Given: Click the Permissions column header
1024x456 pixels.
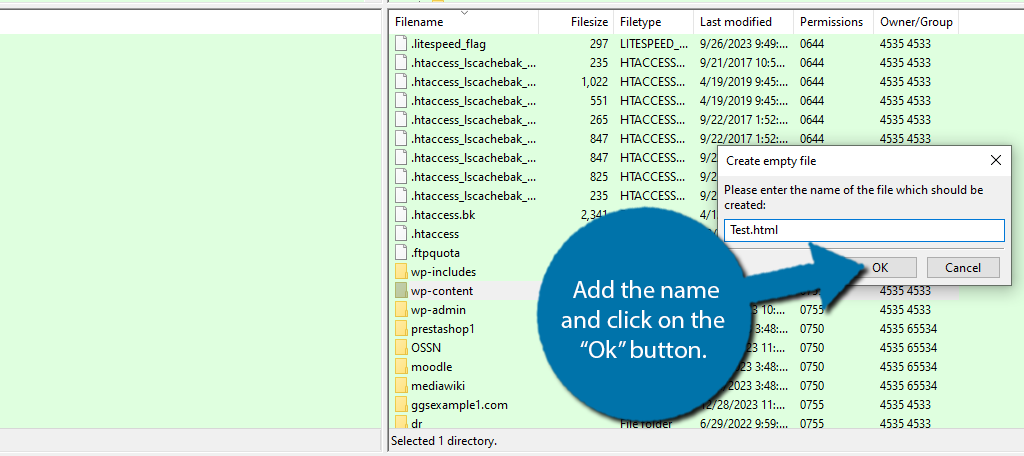Looking at the screenshot, I should pyautogui.click(x=830, y=22).
